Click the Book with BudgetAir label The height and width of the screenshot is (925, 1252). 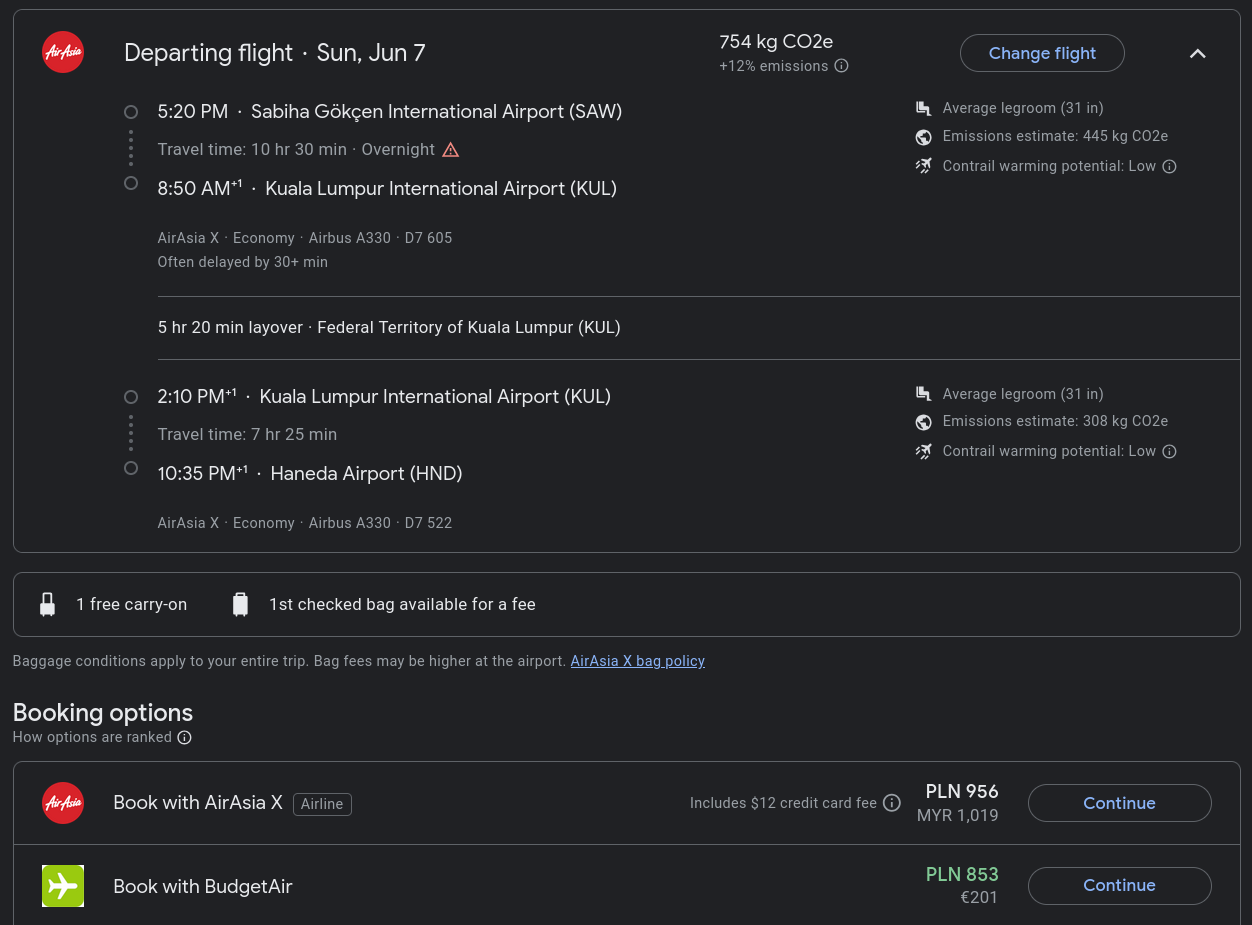coord(203,886)
